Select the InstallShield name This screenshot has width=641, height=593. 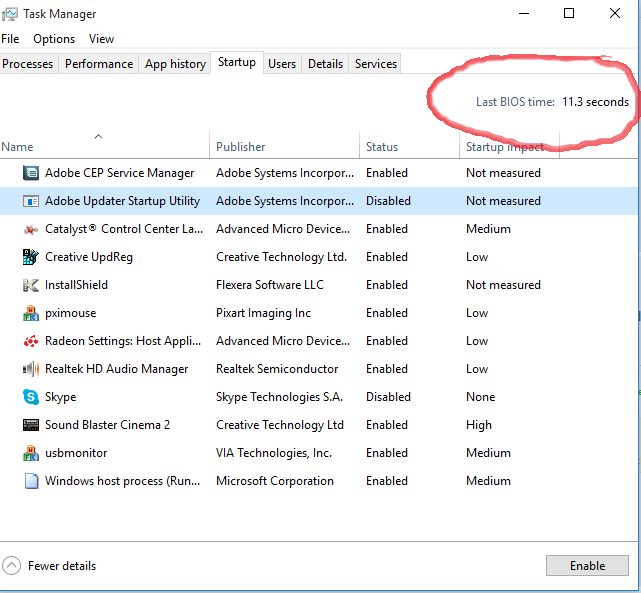76,285
